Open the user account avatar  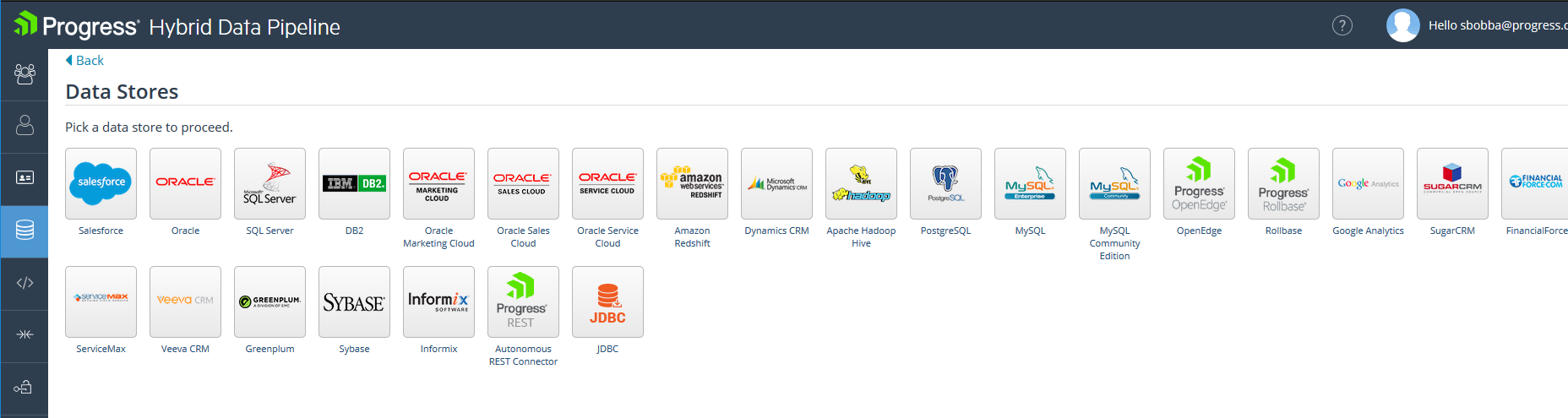[1402, 25]
